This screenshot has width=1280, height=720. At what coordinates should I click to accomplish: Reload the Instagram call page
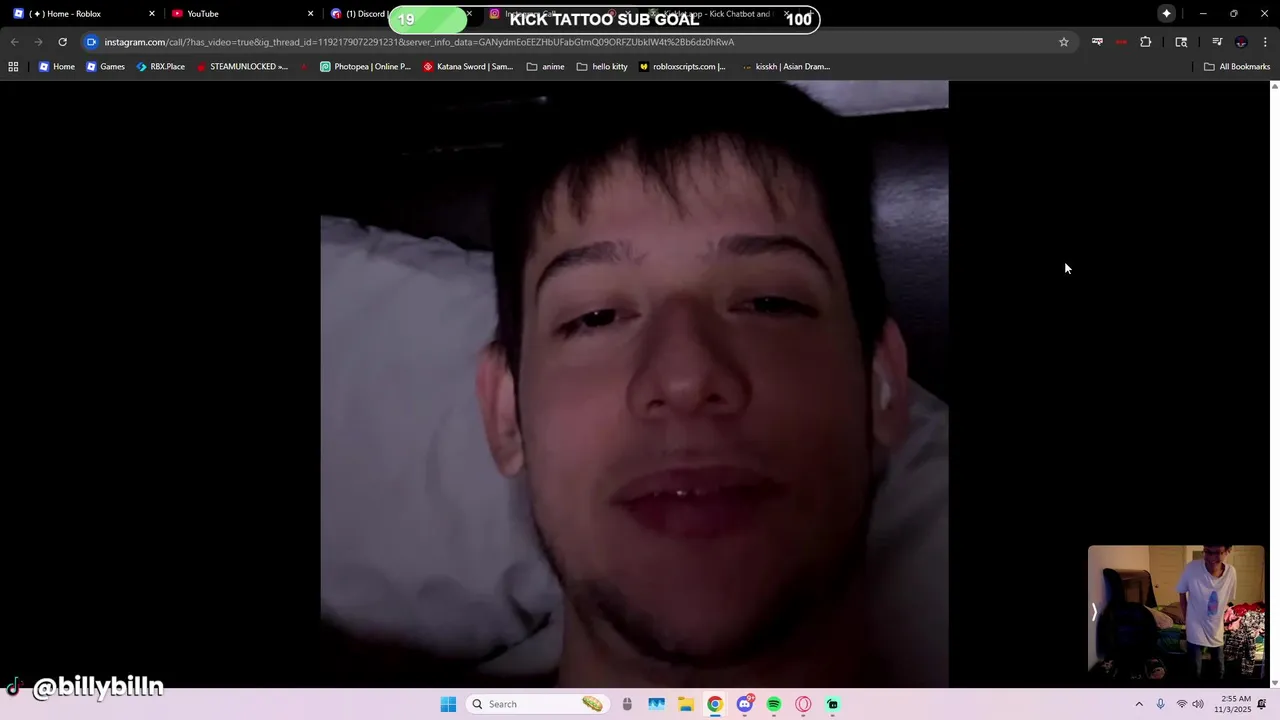(62, 42)
